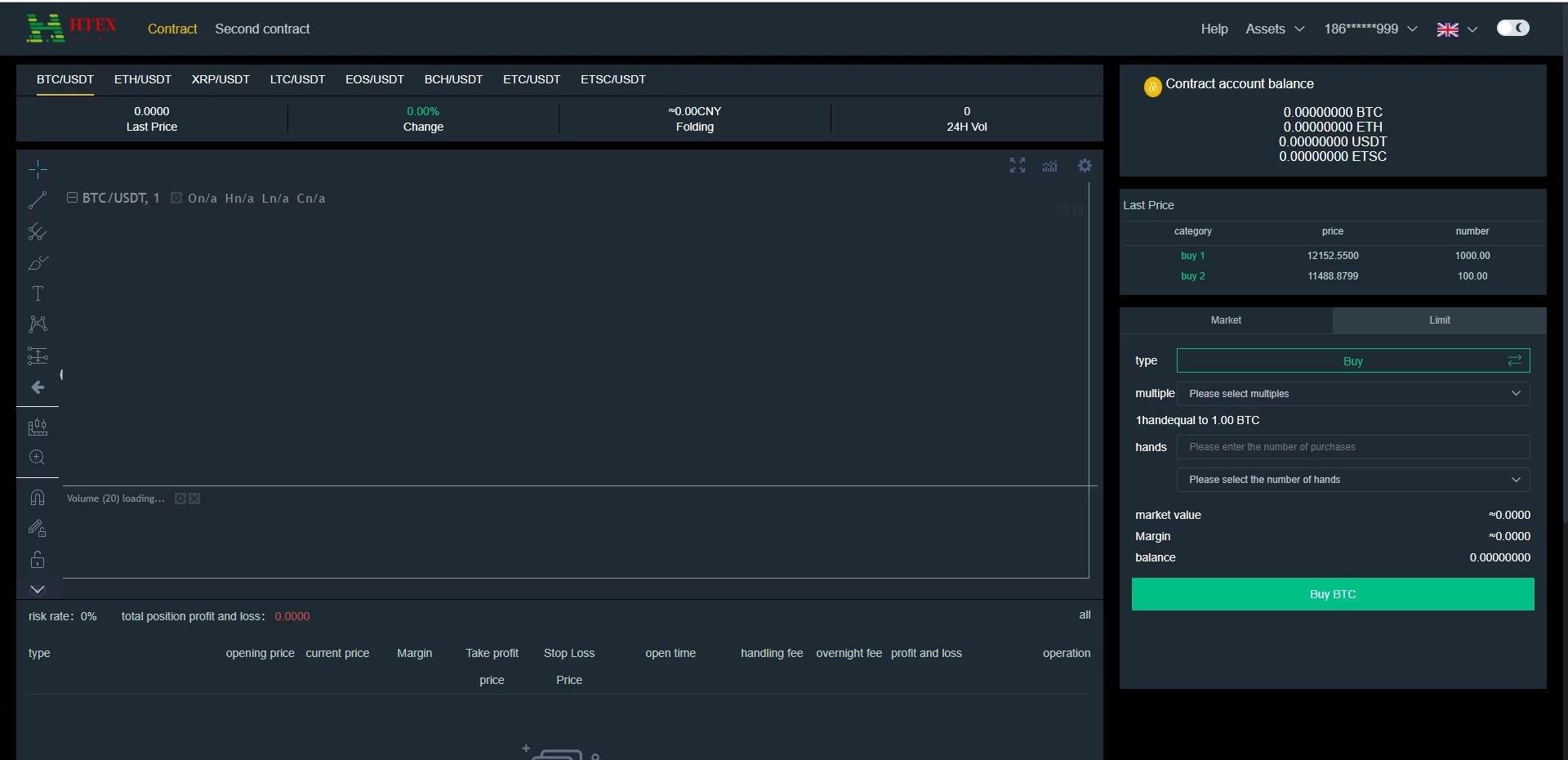Select the text annotation tool
The image size is (1568, 760).
(x=38, y=293)
